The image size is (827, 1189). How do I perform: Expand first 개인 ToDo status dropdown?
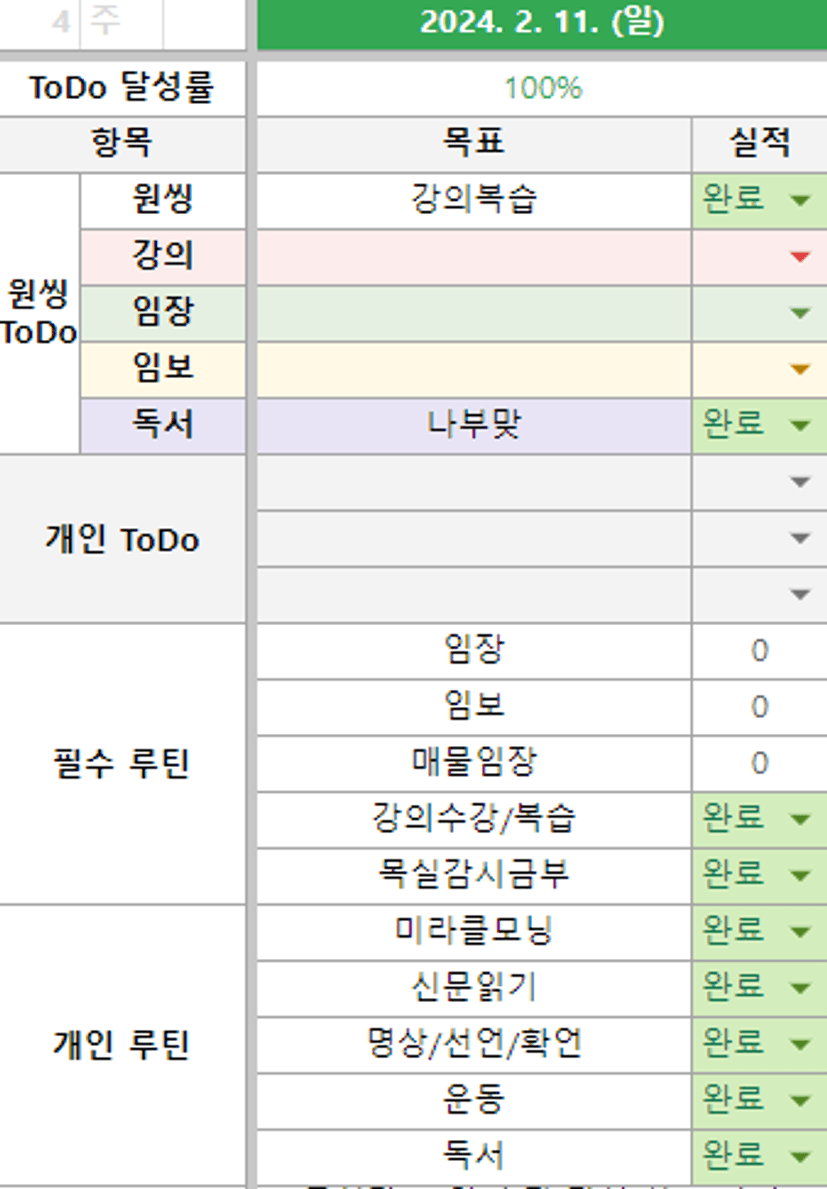[x=799, y=482]
